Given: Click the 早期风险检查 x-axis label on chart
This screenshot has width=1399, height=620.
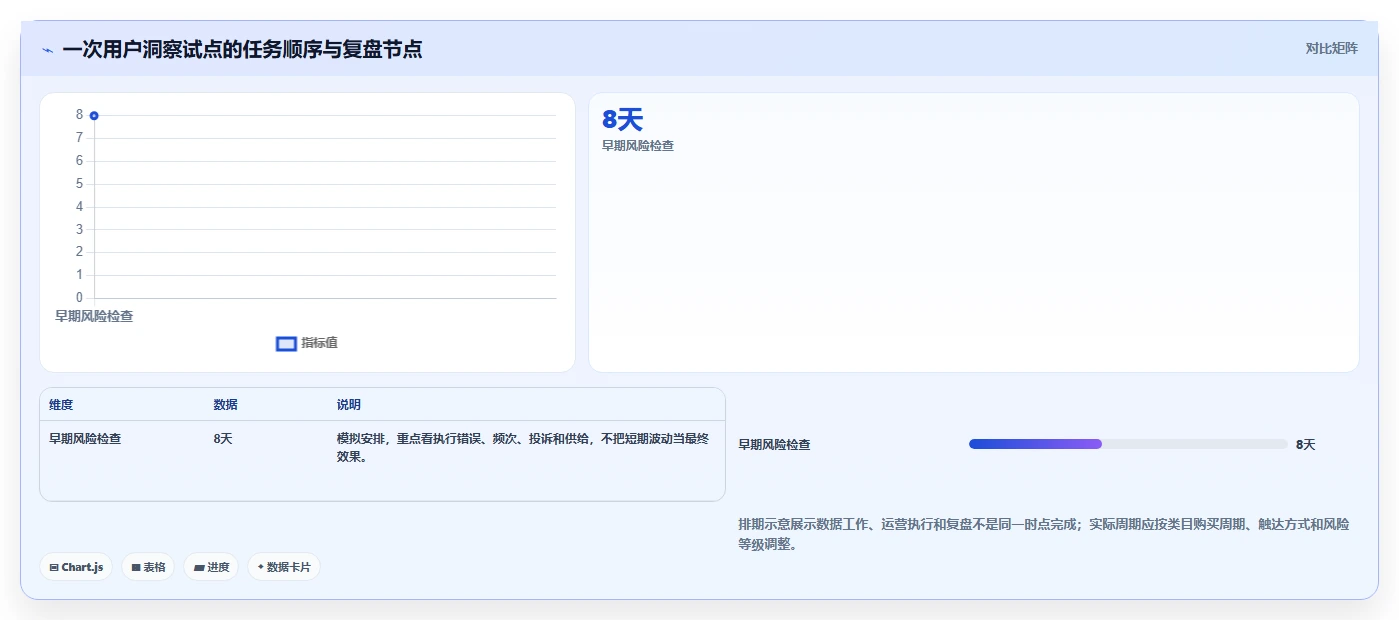Looking at the screenshot, I should pyautogui.click(x=94, y=316).
